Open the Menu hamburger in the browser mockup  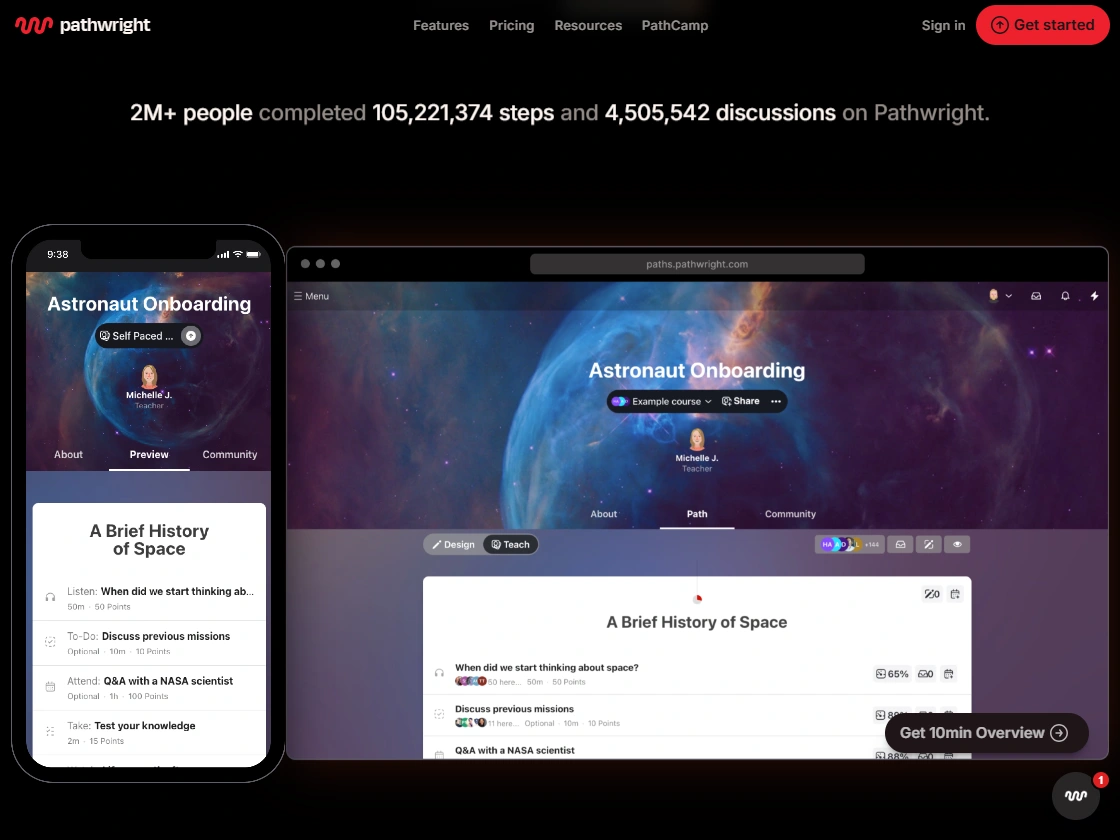[311, 296]
